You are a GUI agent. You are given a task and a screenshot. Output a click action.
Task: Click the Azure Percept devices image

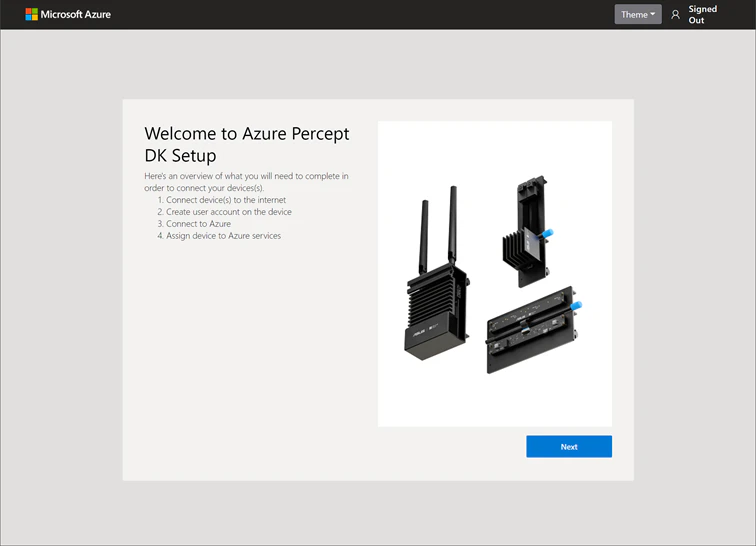tap(495, 273)
